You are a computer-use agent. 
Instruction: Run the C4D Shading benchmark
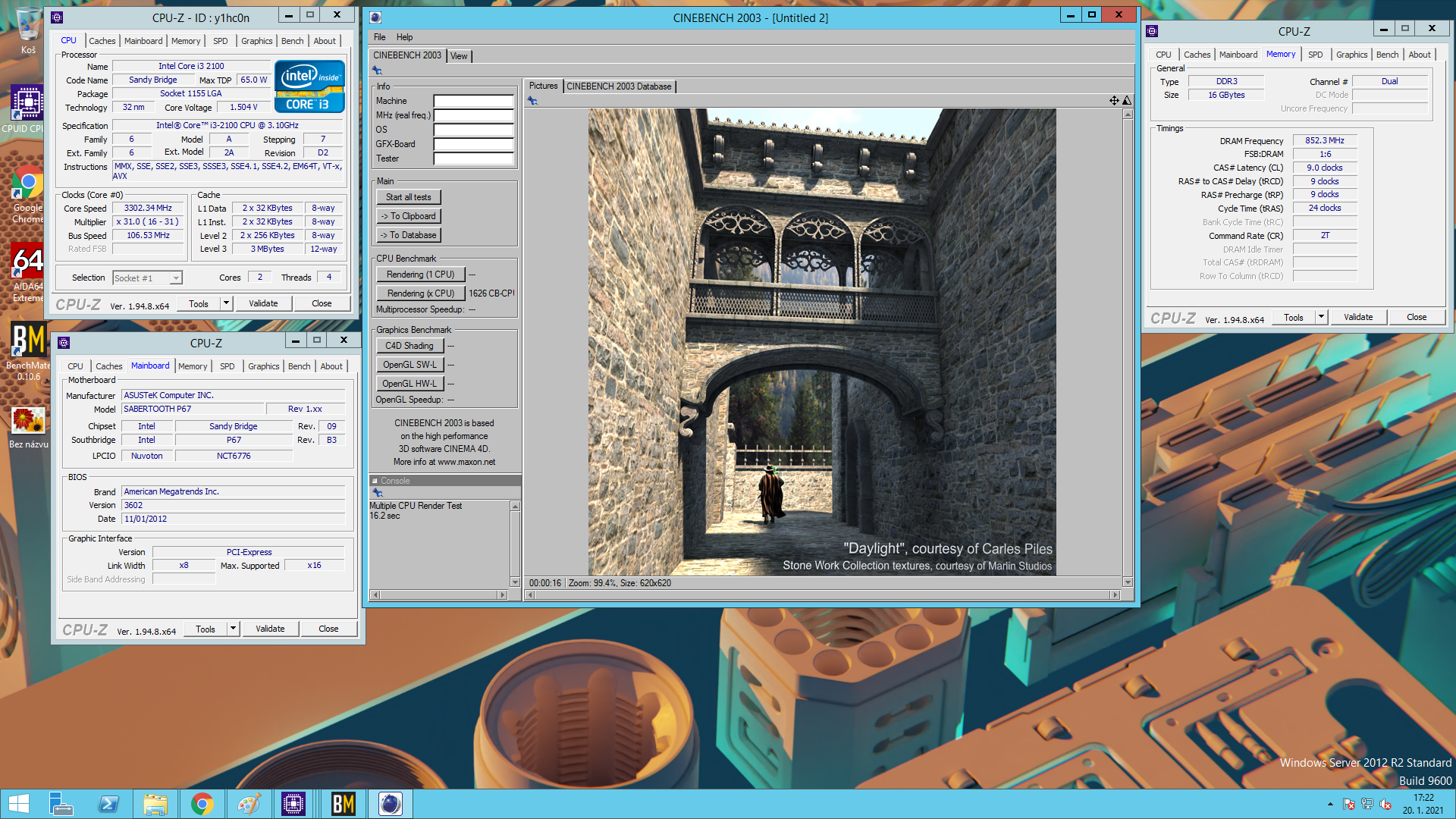[x=409, y=346]
